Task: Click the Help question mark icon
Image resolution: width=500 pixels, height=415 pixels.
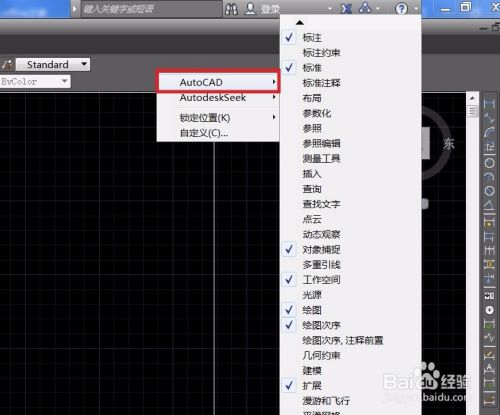Action: pyautogui.click(x=401, y=8)
